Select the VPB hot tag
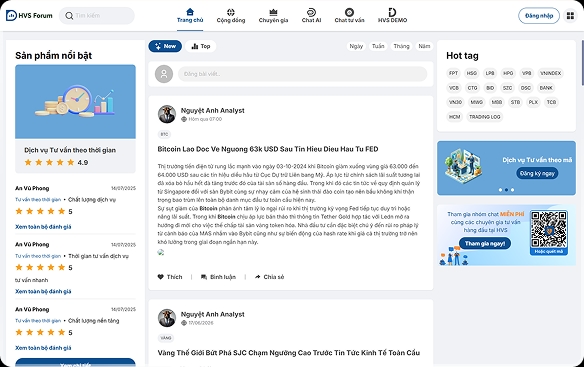Screen dimensions: 584x367 tap(526, 73)
